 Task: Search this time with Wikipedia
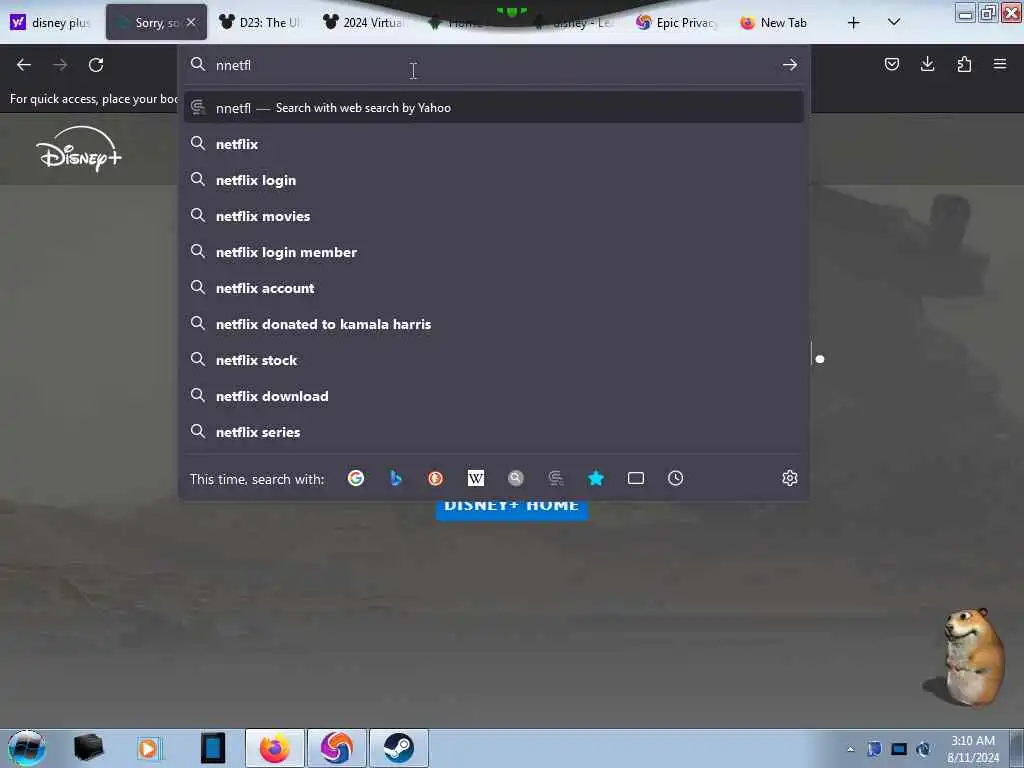[x=475, y=478]
